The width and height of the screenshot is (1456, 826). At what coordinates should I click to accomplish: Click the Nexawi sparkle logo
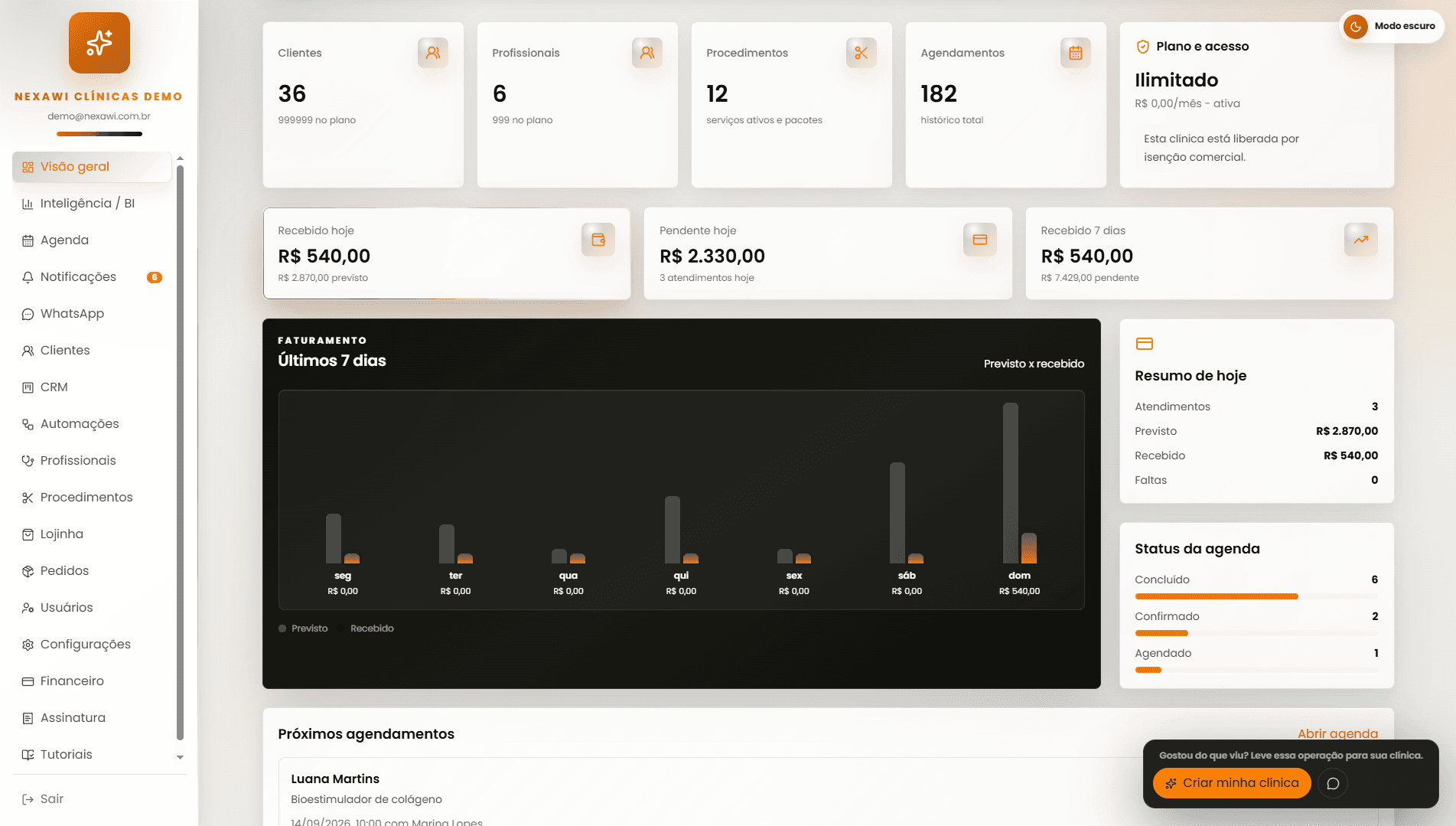[99, 43]
